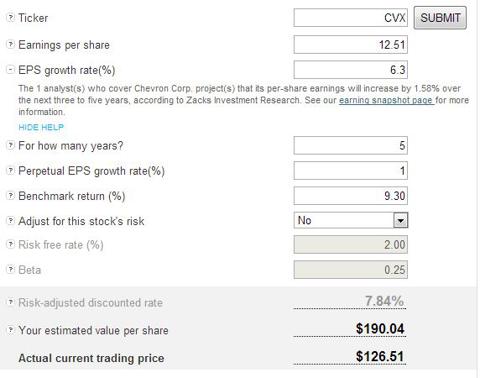
Task: Focus the Benchmark return input
Action: click(x=351, y=196)
